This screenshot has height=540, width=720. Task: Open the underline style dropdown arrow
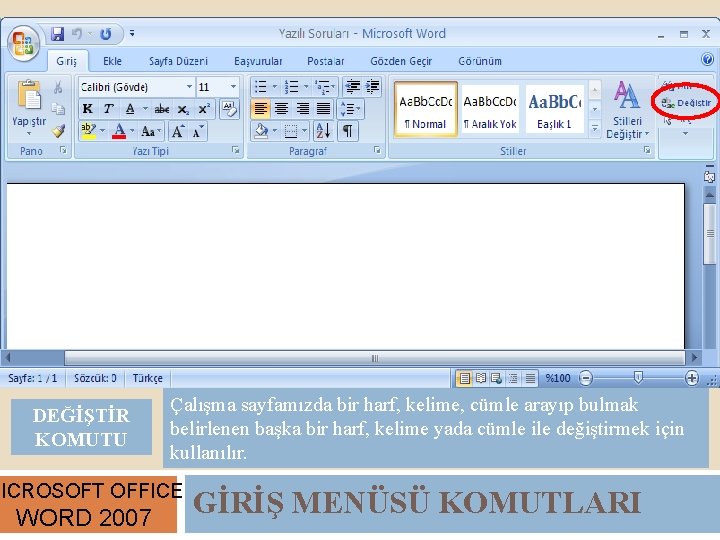click(x=145, y=109)
